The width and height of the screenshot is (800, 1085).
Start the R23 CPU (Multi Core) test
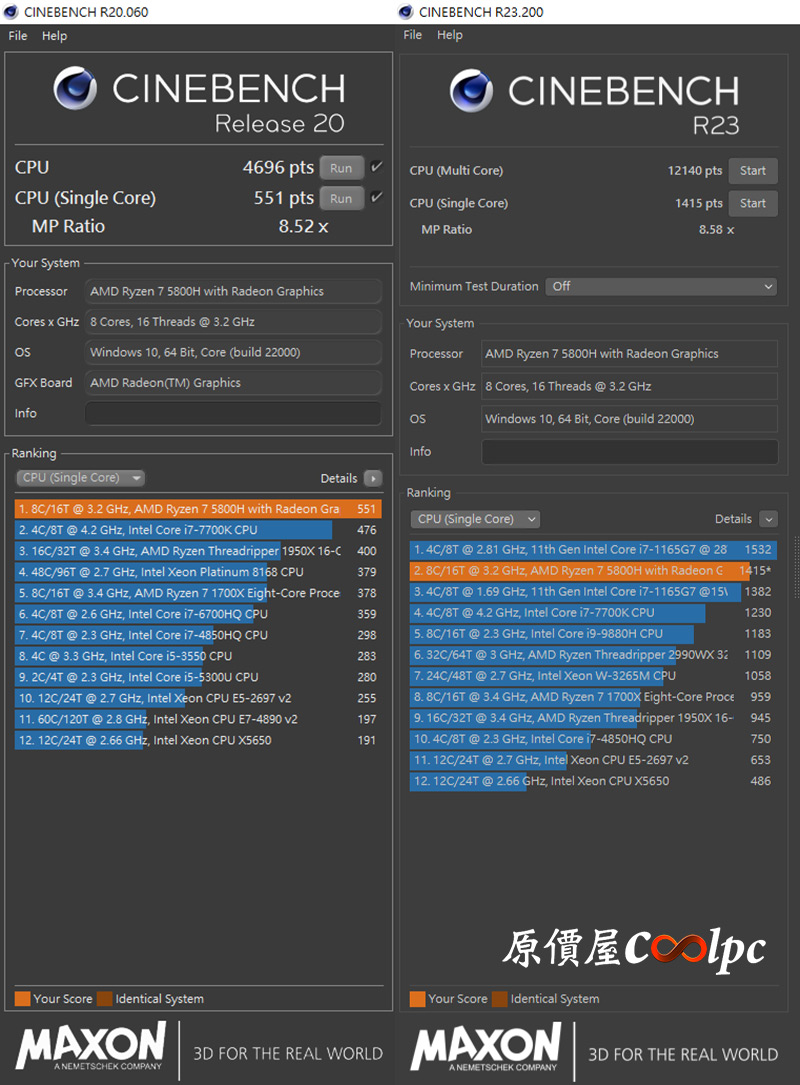tap(753, 171)
